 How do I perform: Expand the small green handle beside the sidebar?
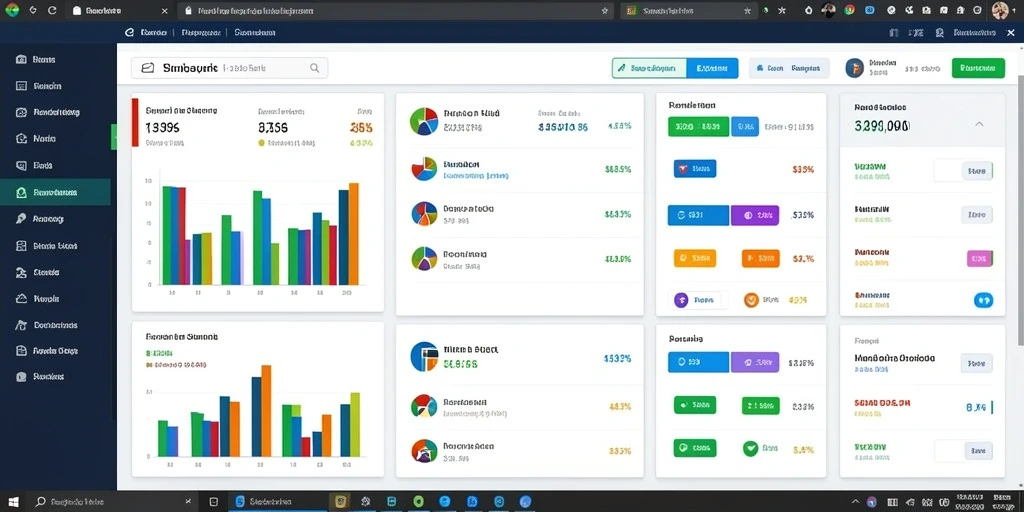coord(114,138)
